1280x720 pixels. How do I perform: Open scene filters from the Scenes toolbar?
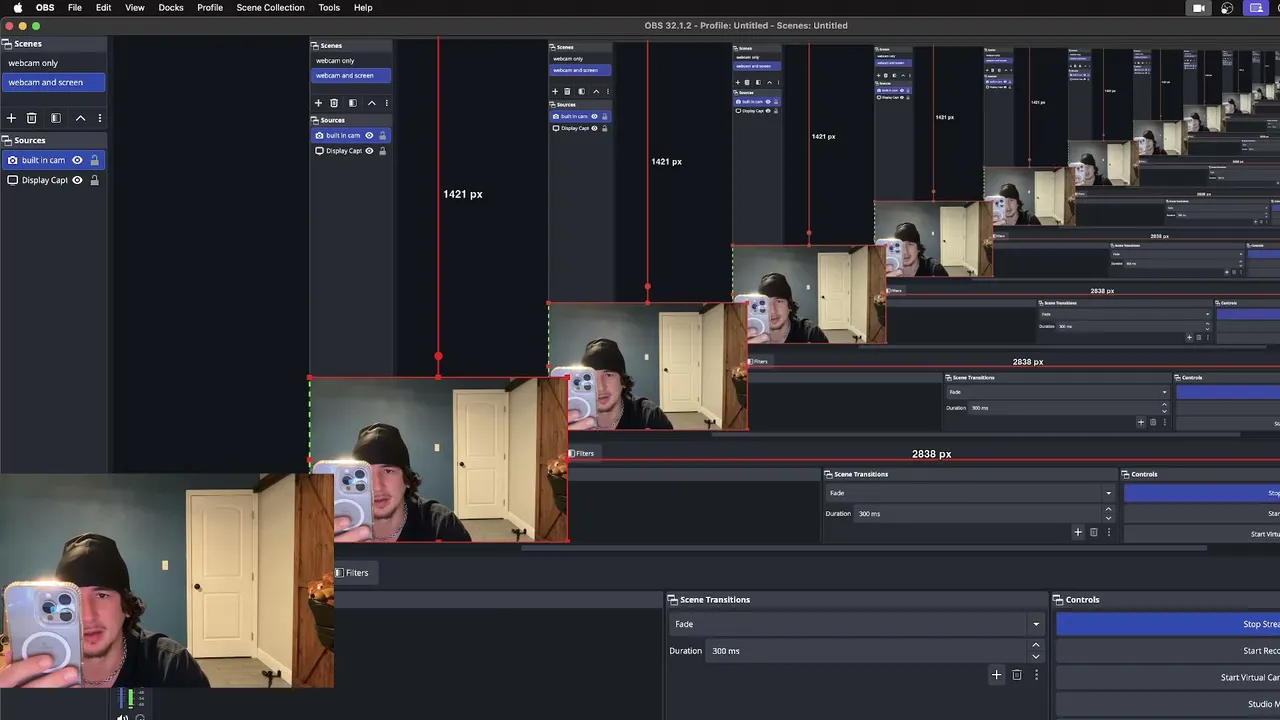[x=56, y=118]
